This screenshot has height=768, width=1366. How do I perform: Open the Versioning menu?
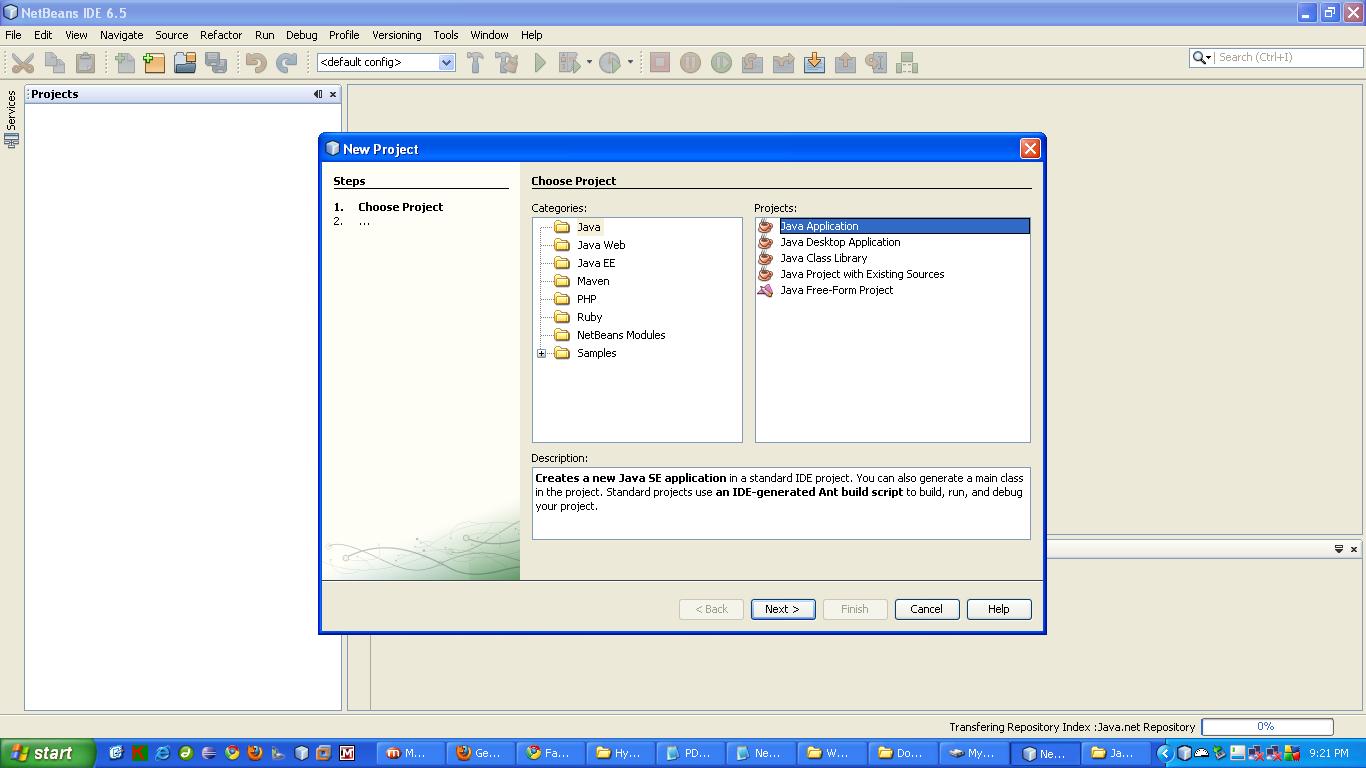tap(396, 35)
